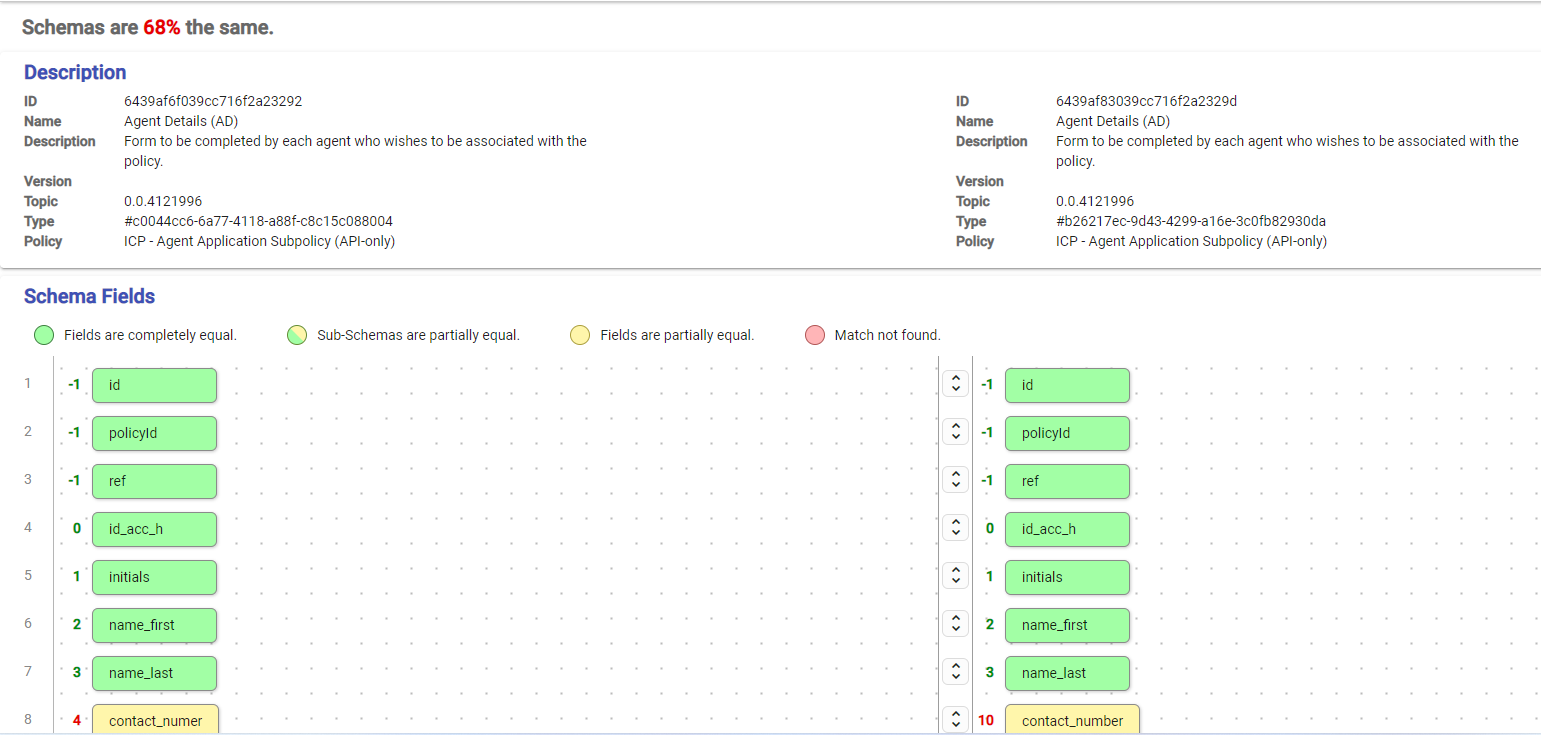Click the reorder arrows beside "contact_numer"
This screenshot has height=735, width=1541.
click(955, 719)
